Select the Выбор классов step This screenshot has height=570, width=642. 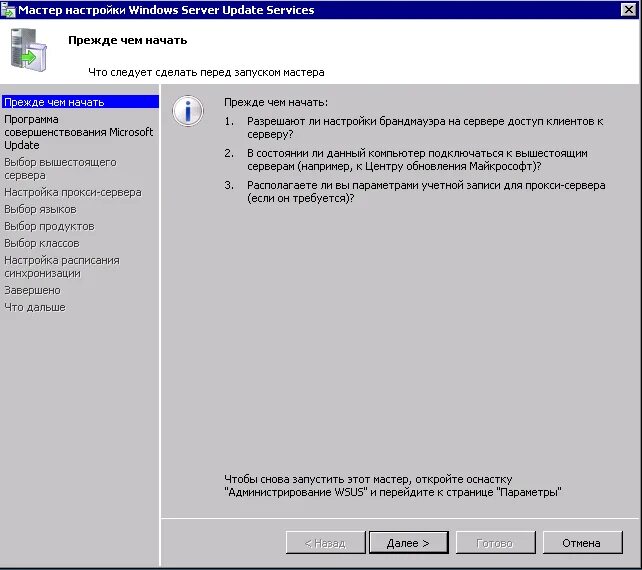click(42, 243)
